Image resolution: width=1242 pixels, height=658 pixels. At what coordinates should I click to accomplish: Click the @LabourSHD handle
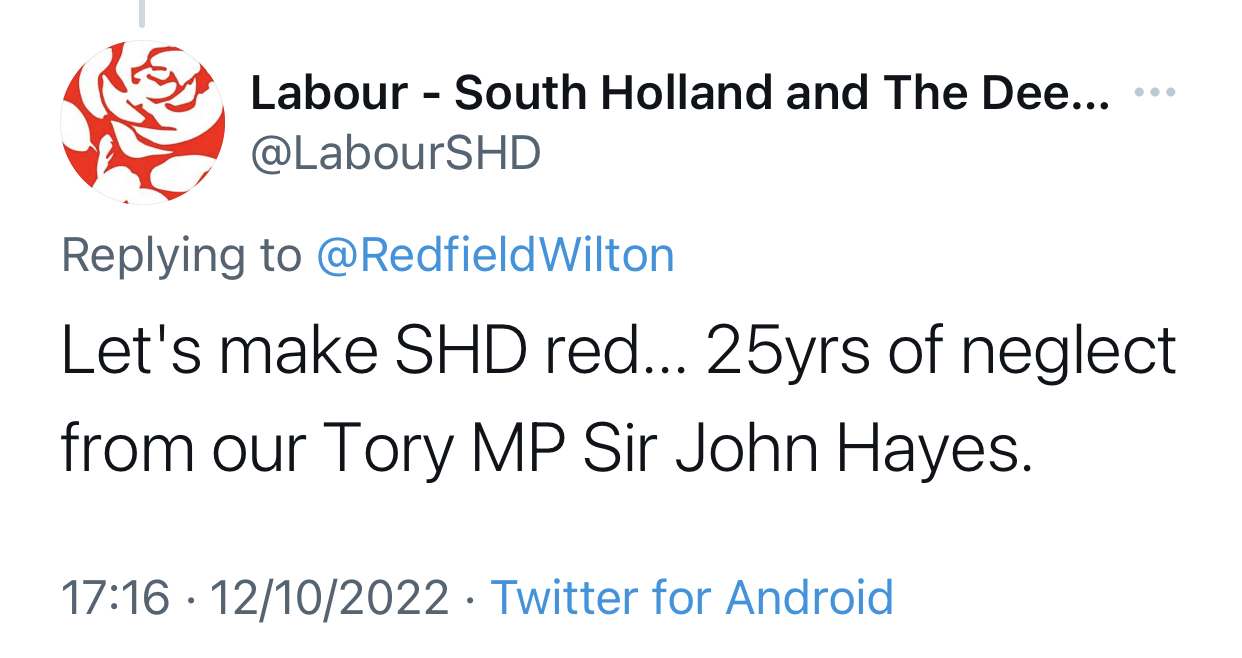[396, 155]
